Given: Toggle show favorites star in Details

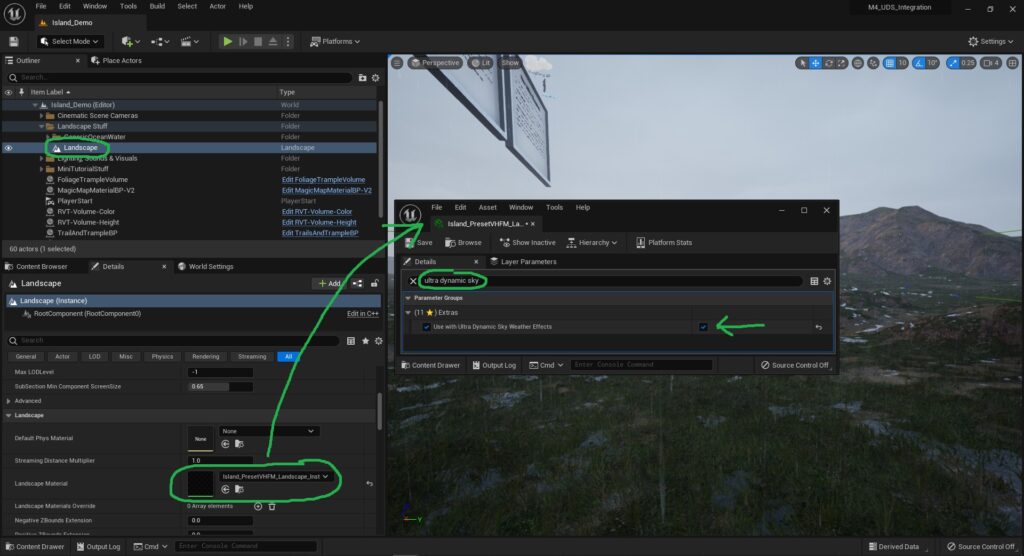Looking at the screenshot, I should 365,341.
